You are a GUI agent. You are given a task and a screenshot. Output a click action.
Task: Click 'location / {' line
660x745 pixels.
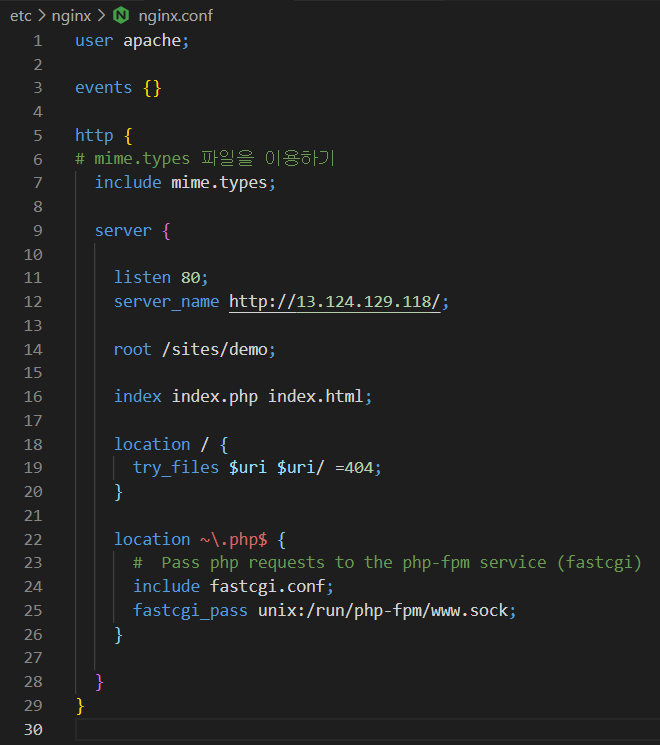171,445
